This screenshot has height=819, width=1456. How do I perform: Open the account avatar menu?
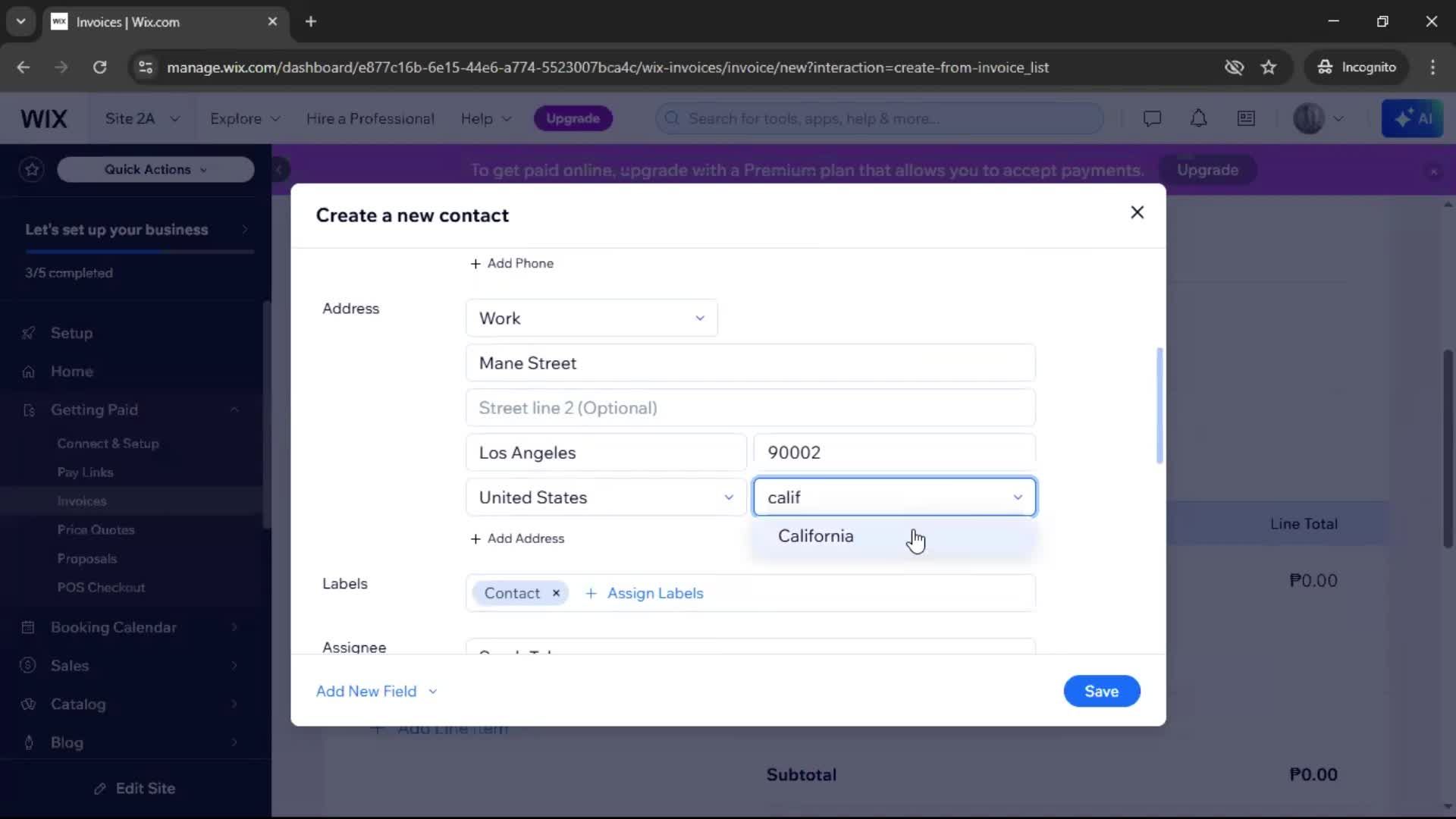(x=1318, y=118)
